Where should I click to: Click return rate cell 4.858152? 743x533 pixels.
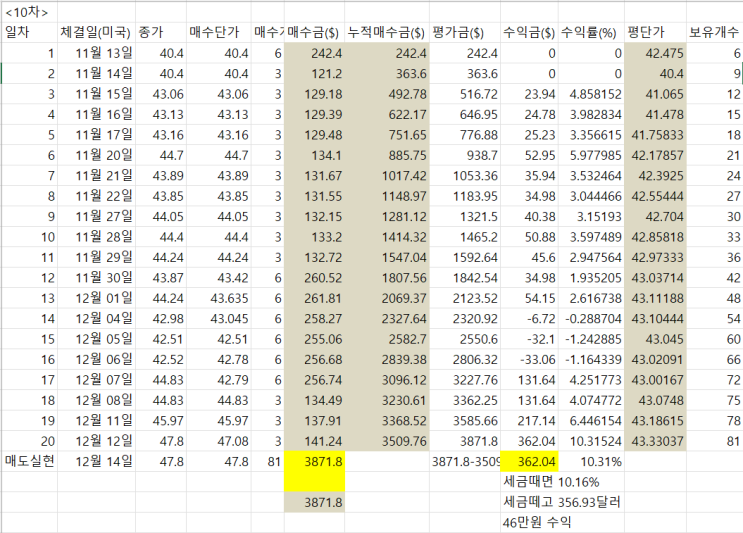(x=591, y=94)
